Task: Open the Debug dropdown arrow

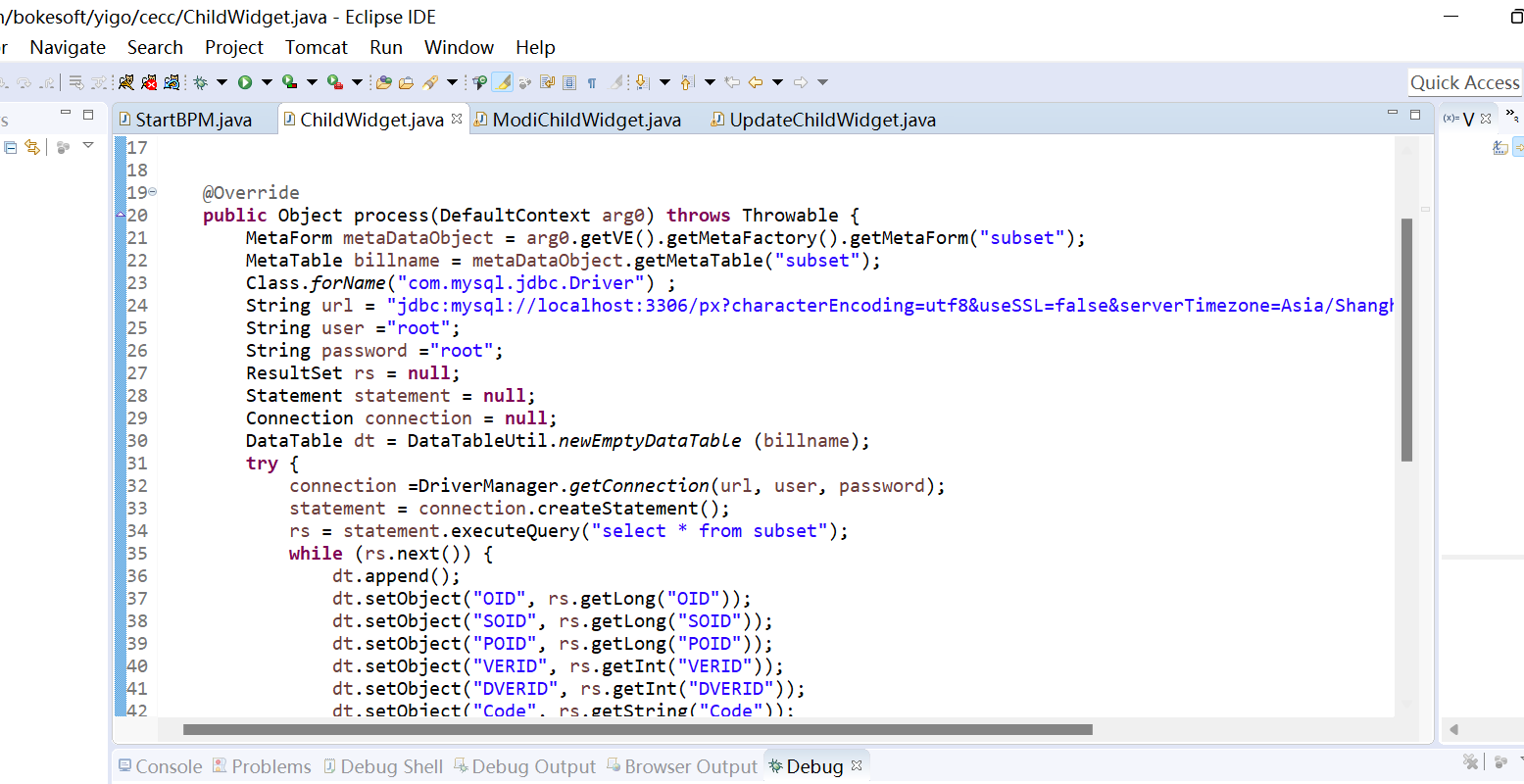Action: (221, 82)
